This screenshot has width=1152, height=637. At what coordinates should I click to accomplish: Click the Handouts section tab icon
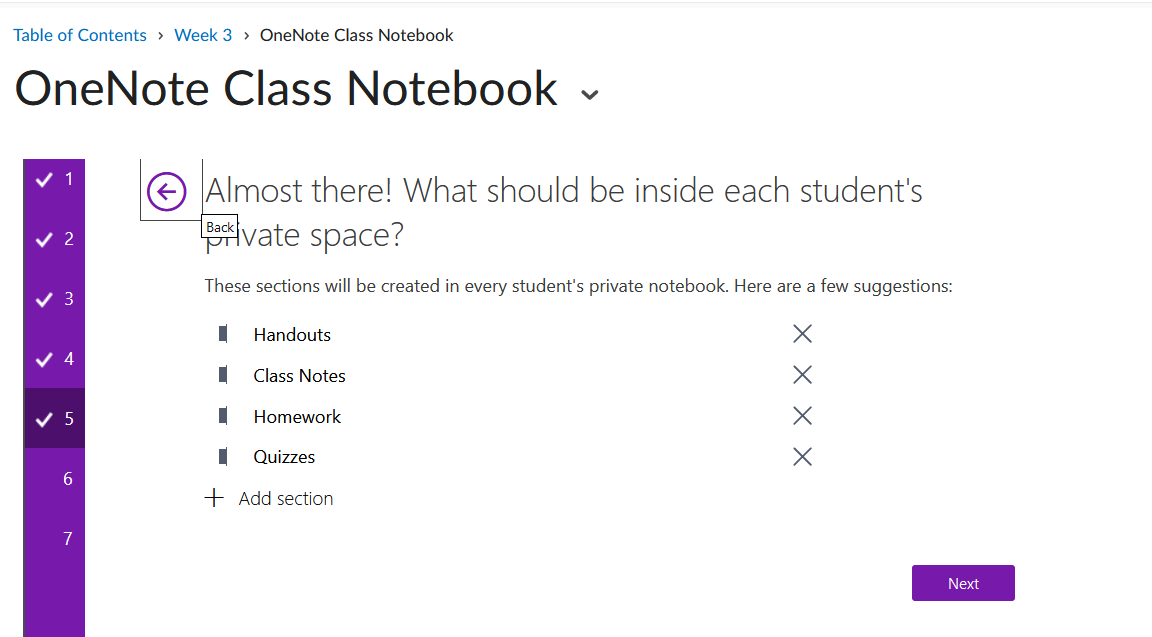pos(223,334)
